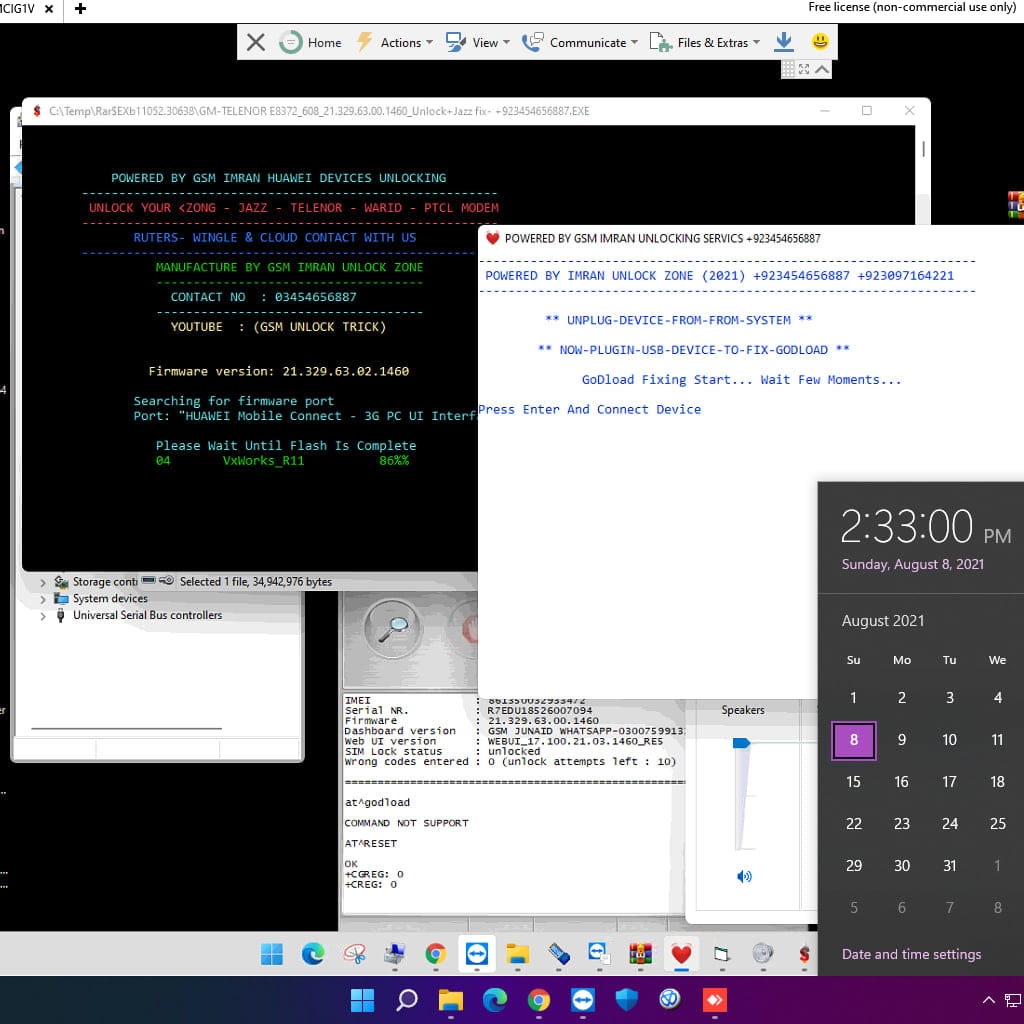Open Windows Security shield in taskbar
The width and height of the screenshot is (1024, 1024).
626,999
